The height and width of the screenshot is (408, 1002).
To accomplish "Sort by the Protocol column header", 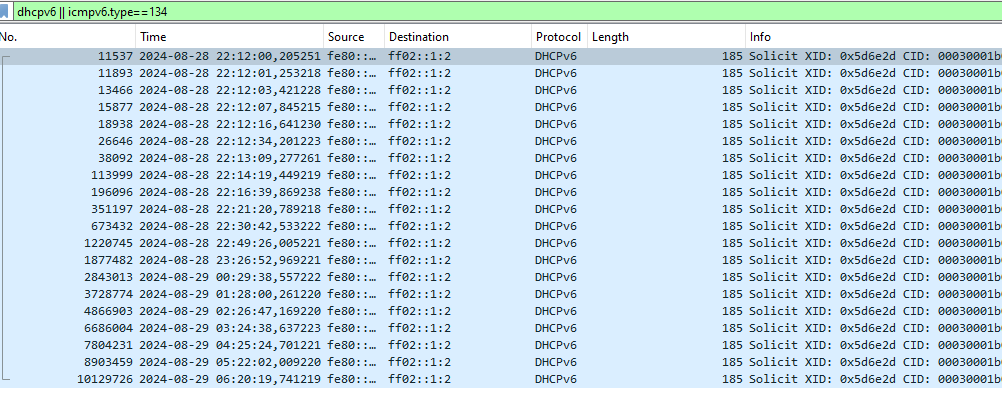I will (x=559, y=37).
